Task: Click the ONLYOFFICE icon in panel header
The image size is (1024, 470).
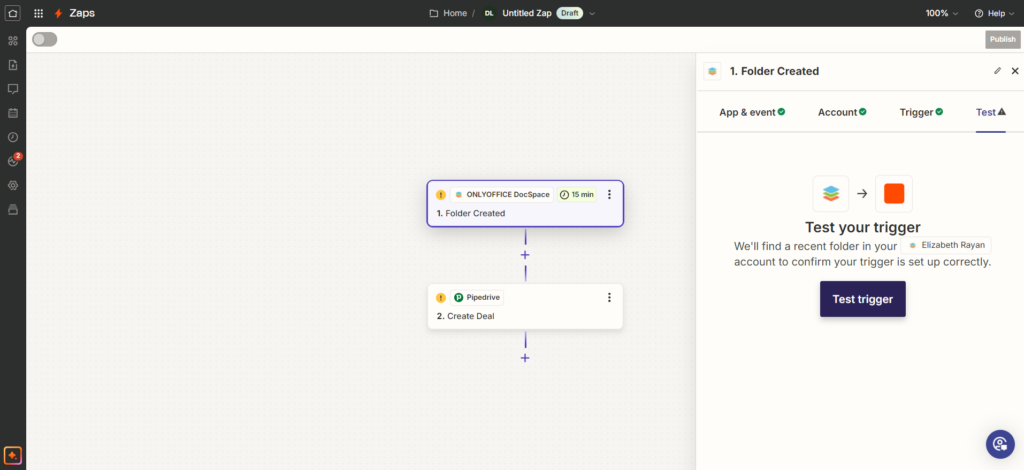Action: click(x=712, y=71)
